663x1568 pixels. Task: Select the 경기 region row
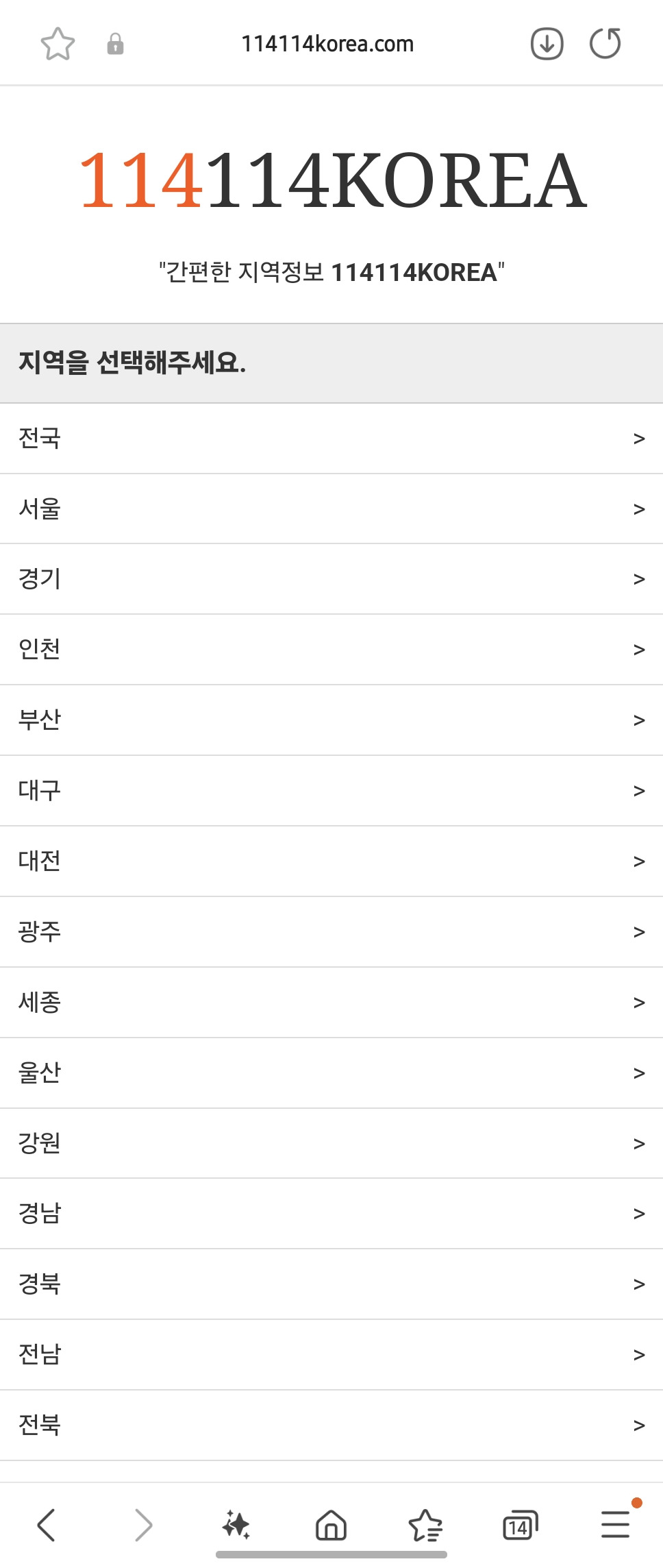coord(331,578)
